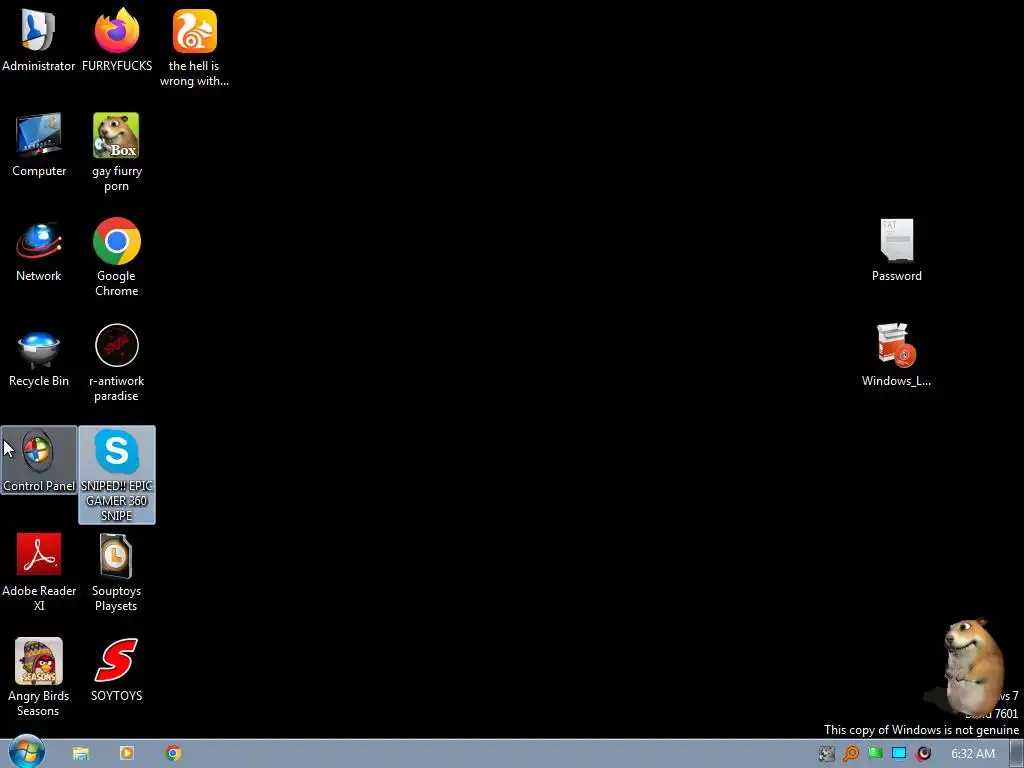
Task: Open Windows Explorer from the taskbar
Action: tap(80, 753)
